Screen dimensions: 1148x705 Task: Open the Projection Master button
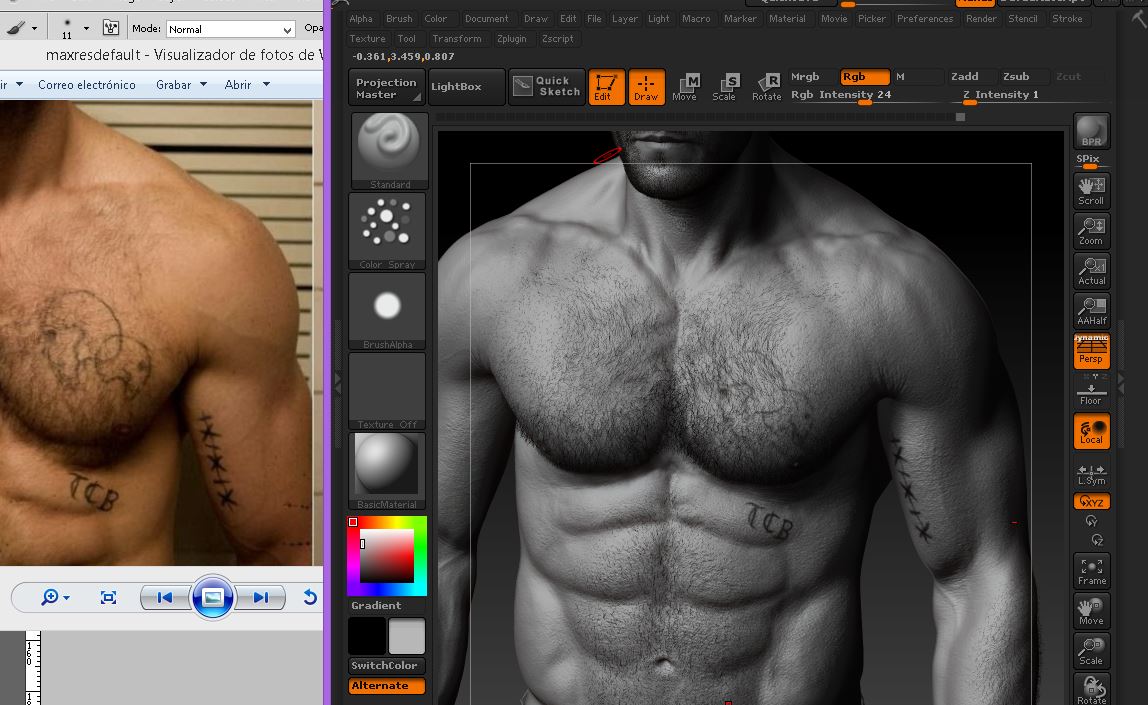point(386,88)
